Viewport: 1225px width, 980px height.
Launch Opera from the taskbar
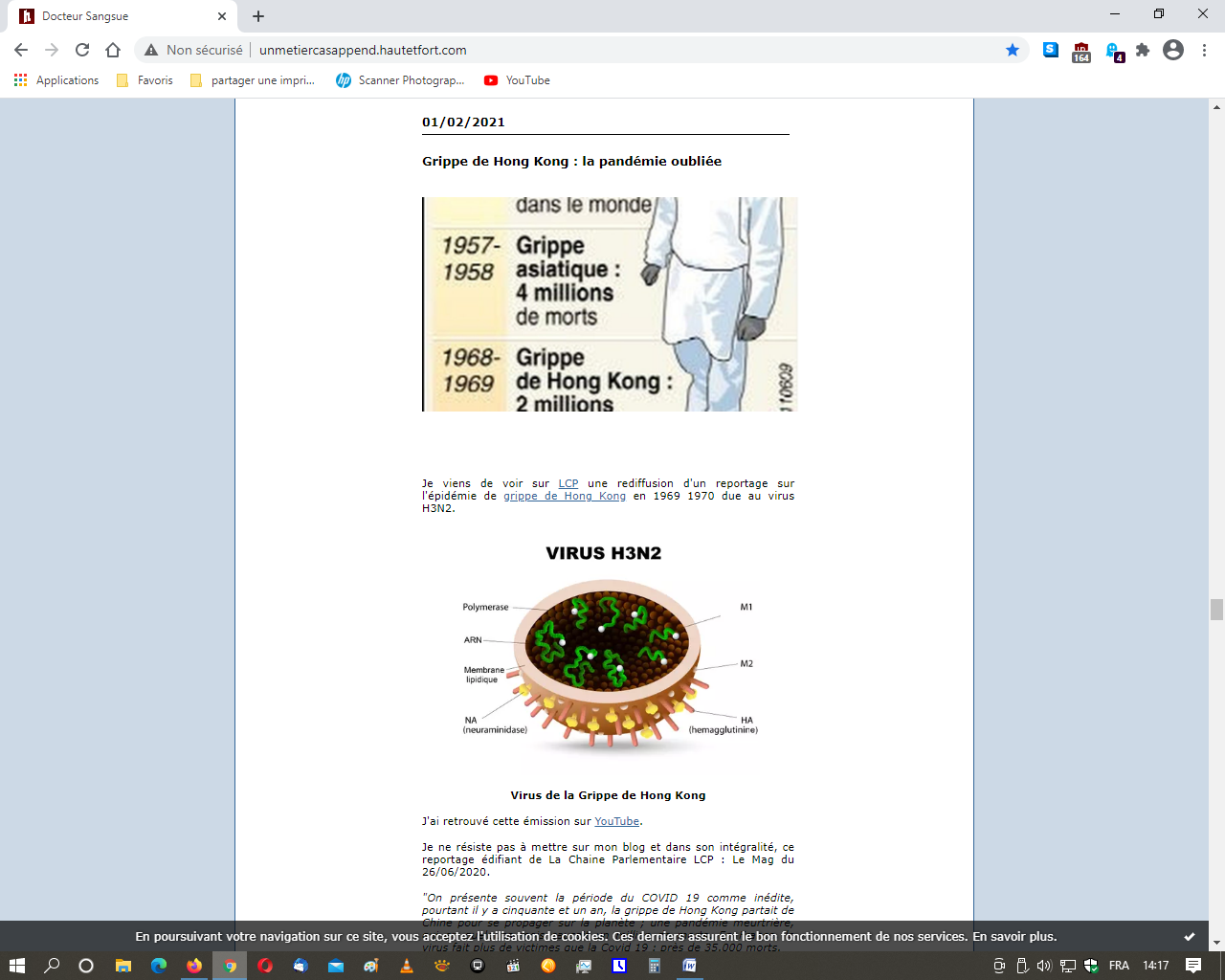pos(265,966)
